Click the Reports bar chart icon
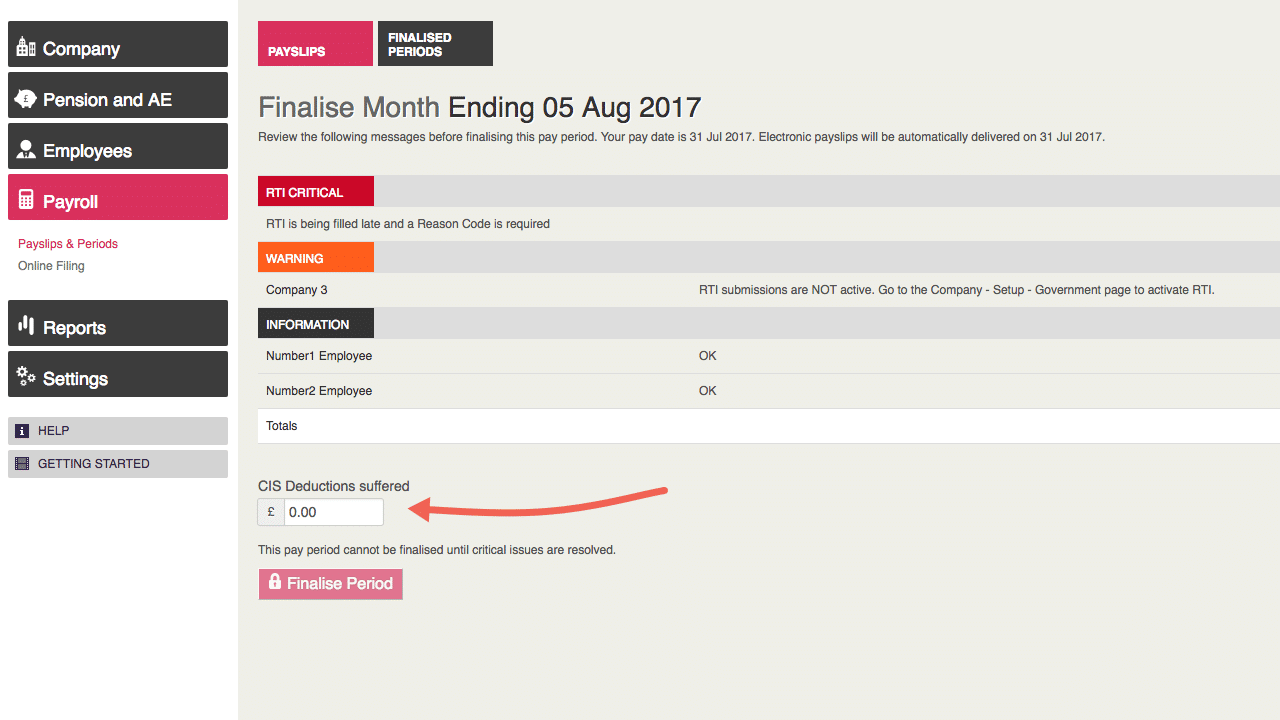Image resolution: width=1280 pixels, height=720 pixels. tap(26, 326)
